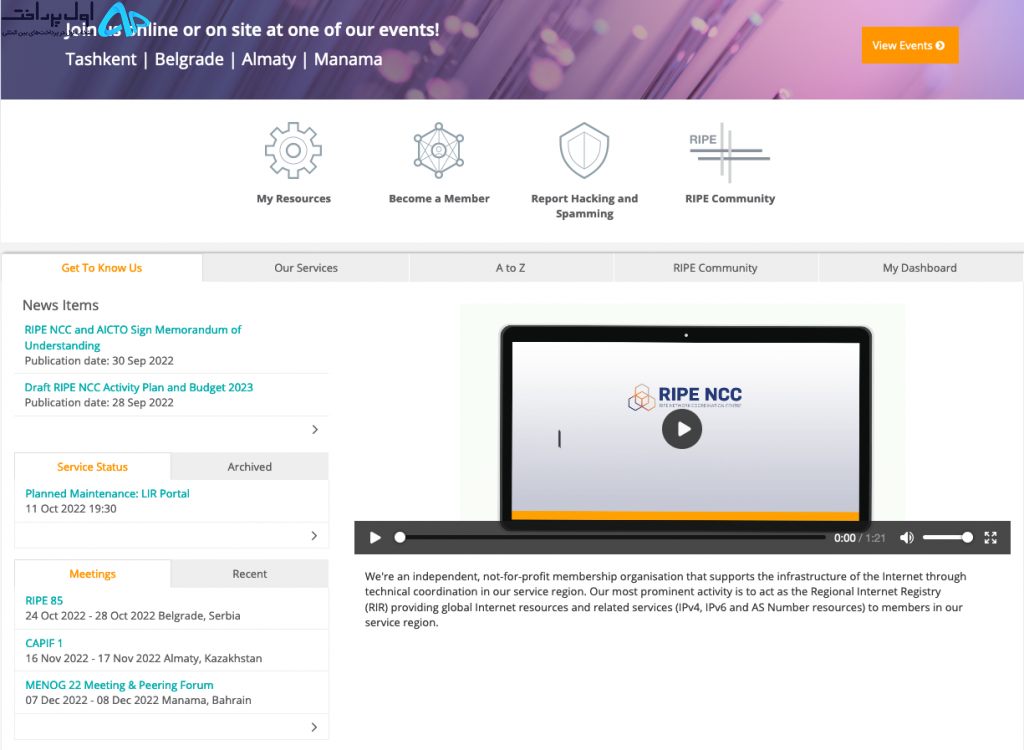Click the Become a Member network icon
Image resolution: width=1024 pixels, height=750 pixels.
[439, 150]
